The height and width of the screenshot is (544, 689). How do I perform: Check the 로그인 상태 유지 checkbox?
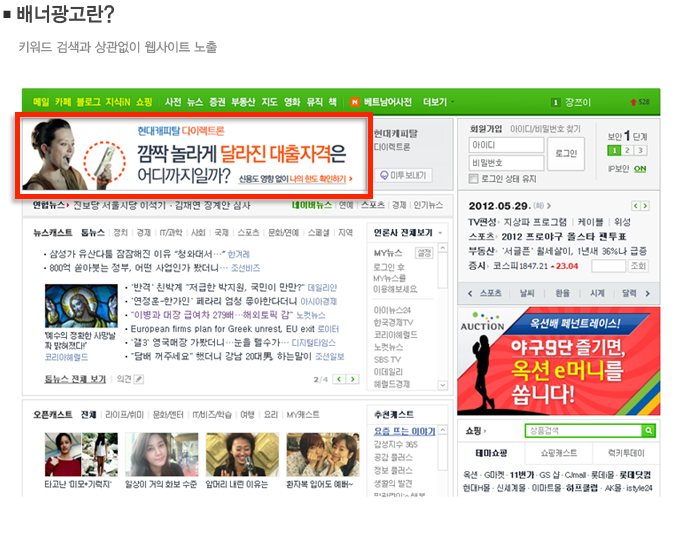pyautogui.click(x=473, y=178)
